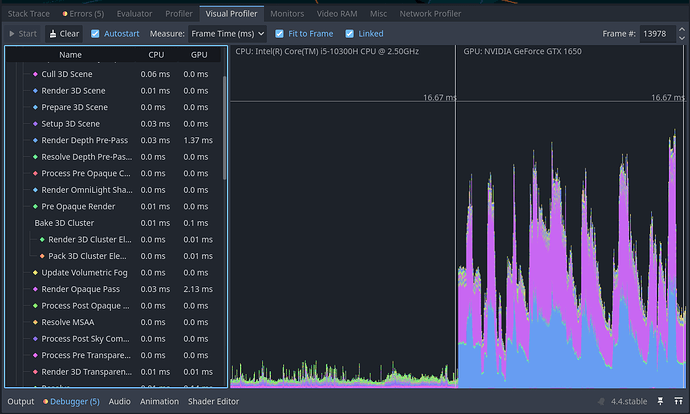
Task: Click the Cull 3D Scene color marker
Action: point(36,74)
